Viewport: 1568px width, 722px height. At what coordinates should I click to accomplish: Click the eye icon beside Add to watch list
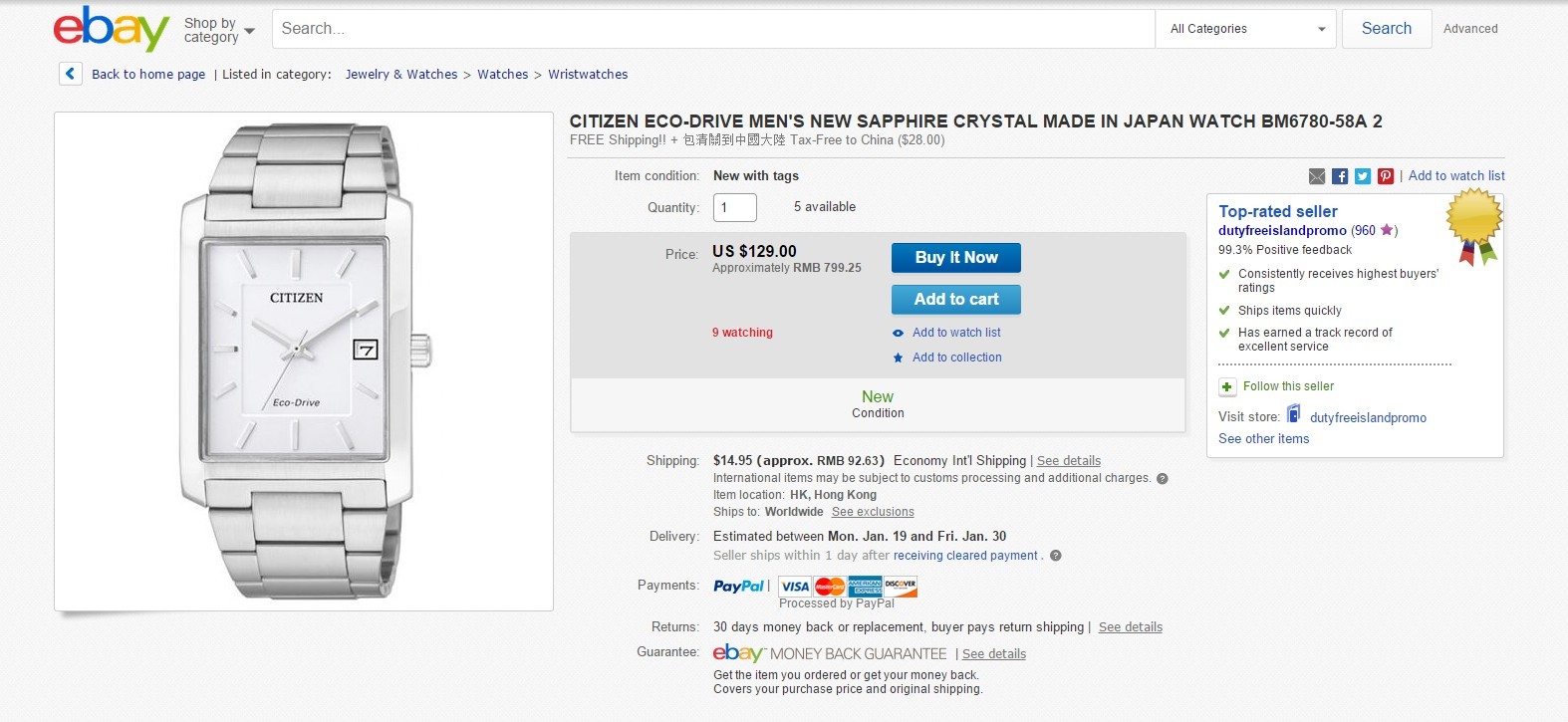(899, 334)
